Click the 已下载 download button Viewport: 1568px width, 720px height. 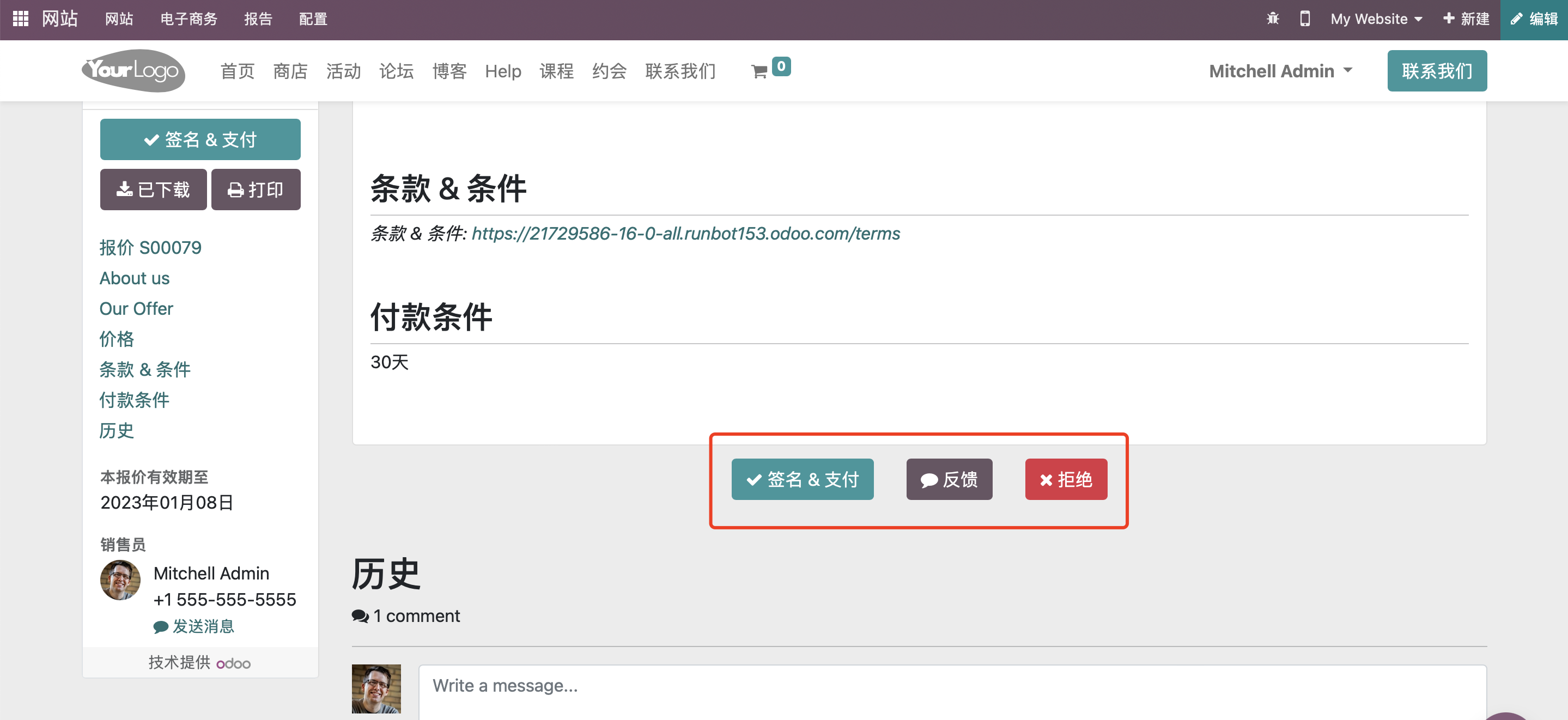point(154,190)
